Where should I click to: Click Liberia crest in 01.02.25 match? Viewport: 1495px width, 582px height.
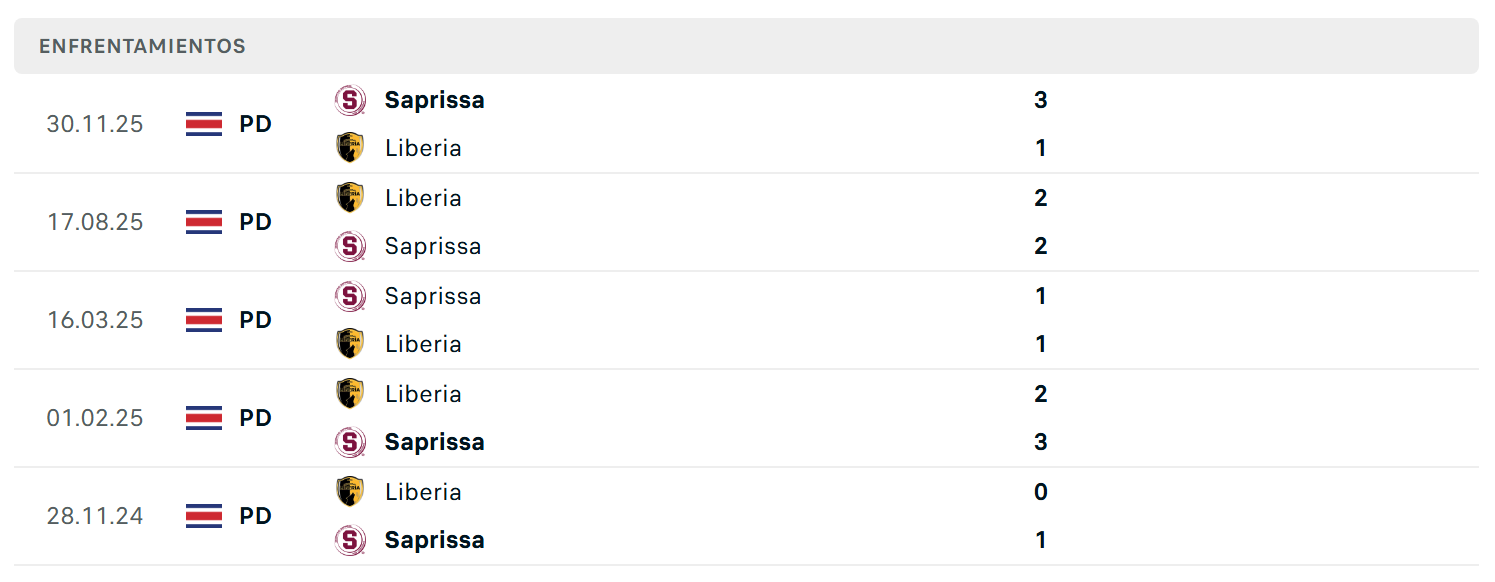(x=350, y=394)
